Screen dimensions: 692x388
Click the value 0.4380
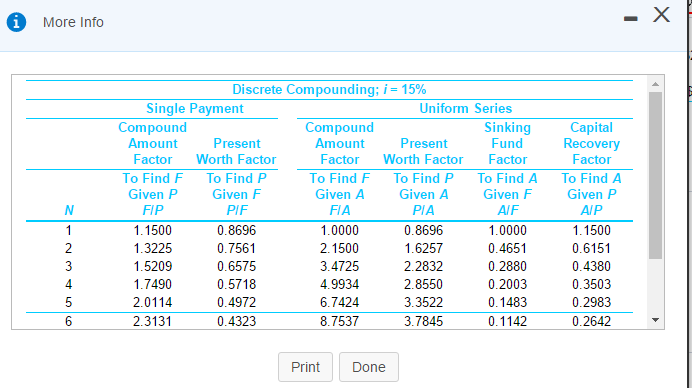(x=591, y=267)
